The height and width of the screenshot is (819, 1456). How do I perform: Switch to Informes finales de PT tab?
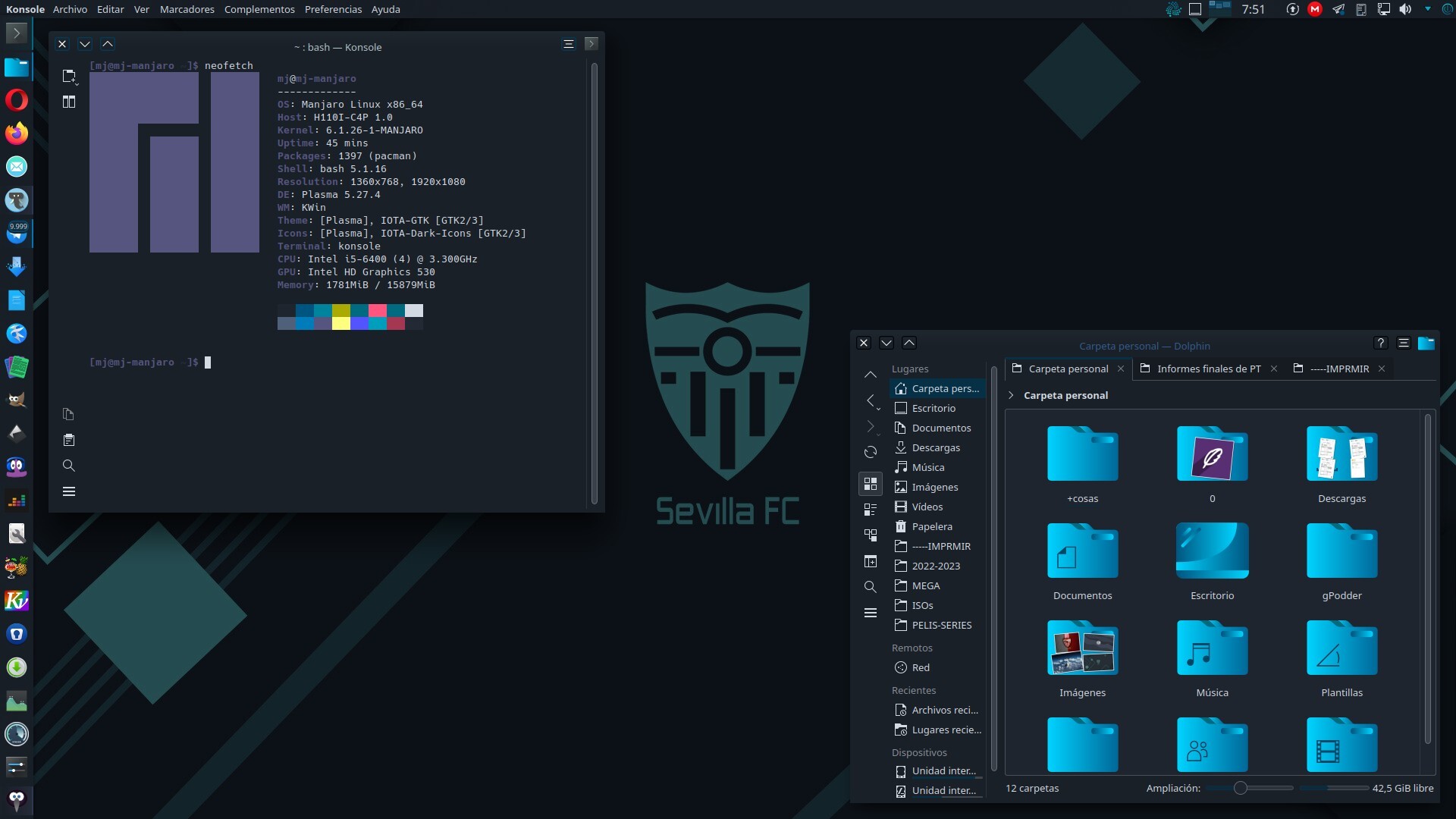click(x=1208, y=369)
